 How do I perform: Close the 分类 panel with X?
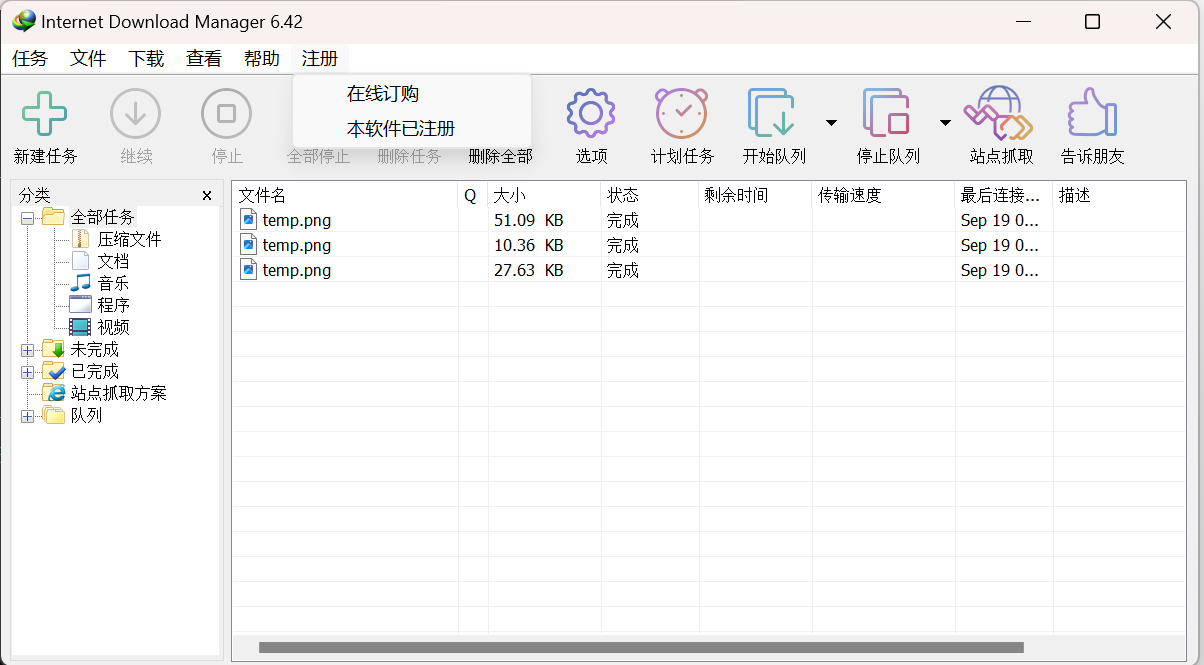(x=207, y=196)
